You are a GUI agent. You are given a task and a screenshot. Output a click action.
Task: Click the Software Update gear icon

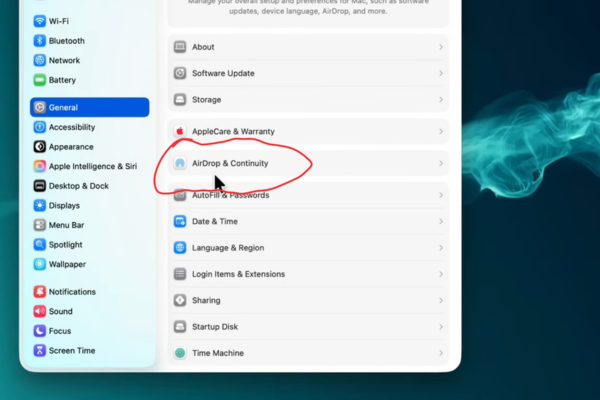(x=180, y=73)
